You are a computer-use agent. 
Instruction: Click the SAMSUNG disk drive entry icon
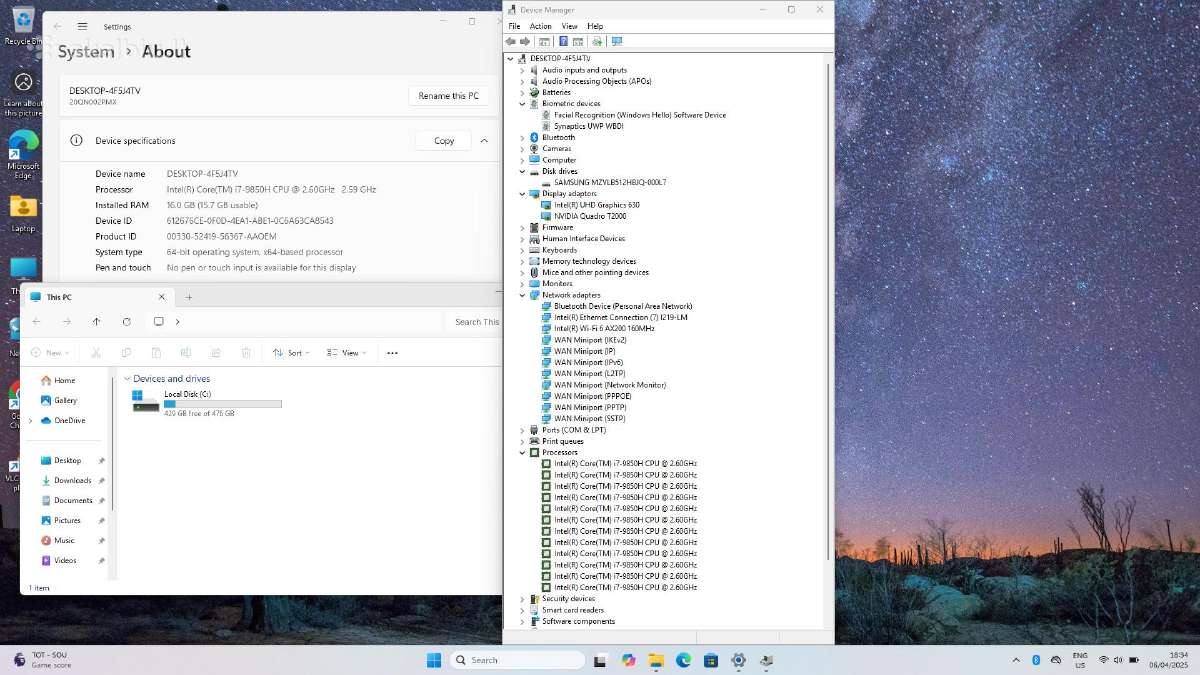[546, 182]
